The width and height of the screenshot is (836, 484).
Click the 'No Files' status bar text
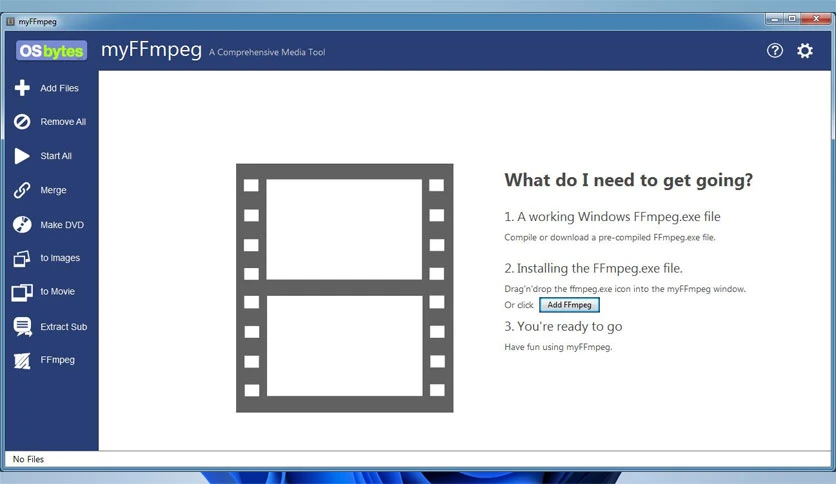(28, 459)
